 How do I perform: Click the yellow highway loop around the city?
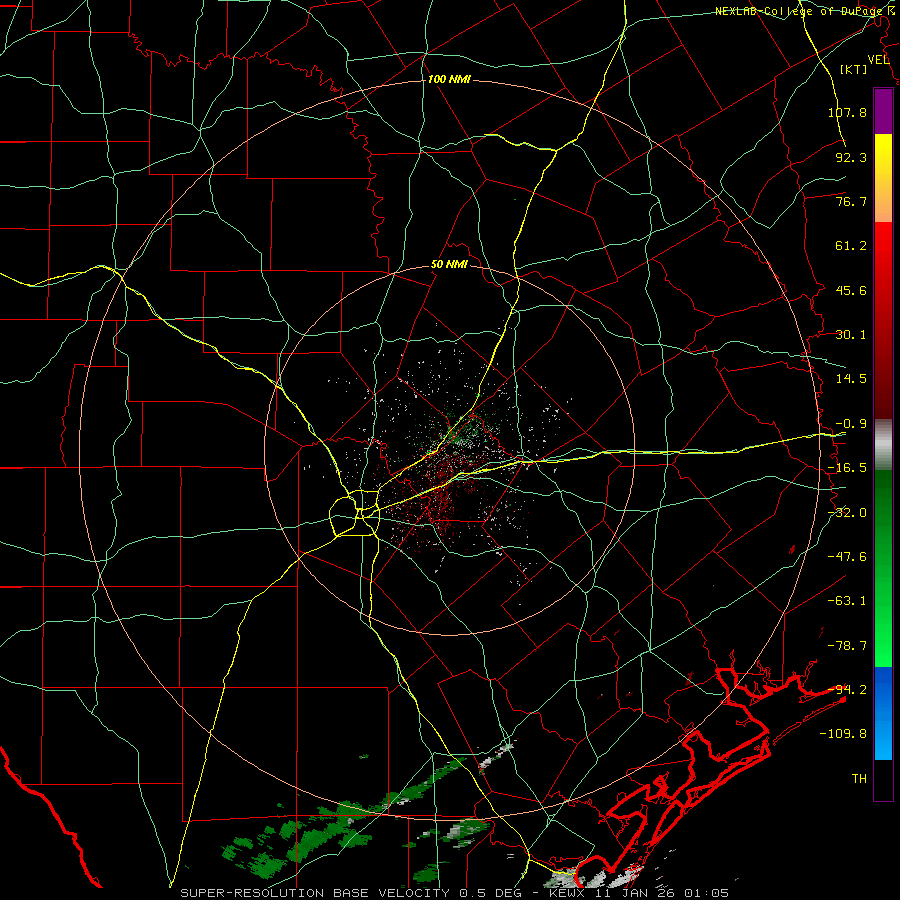[x=355, y=513]
